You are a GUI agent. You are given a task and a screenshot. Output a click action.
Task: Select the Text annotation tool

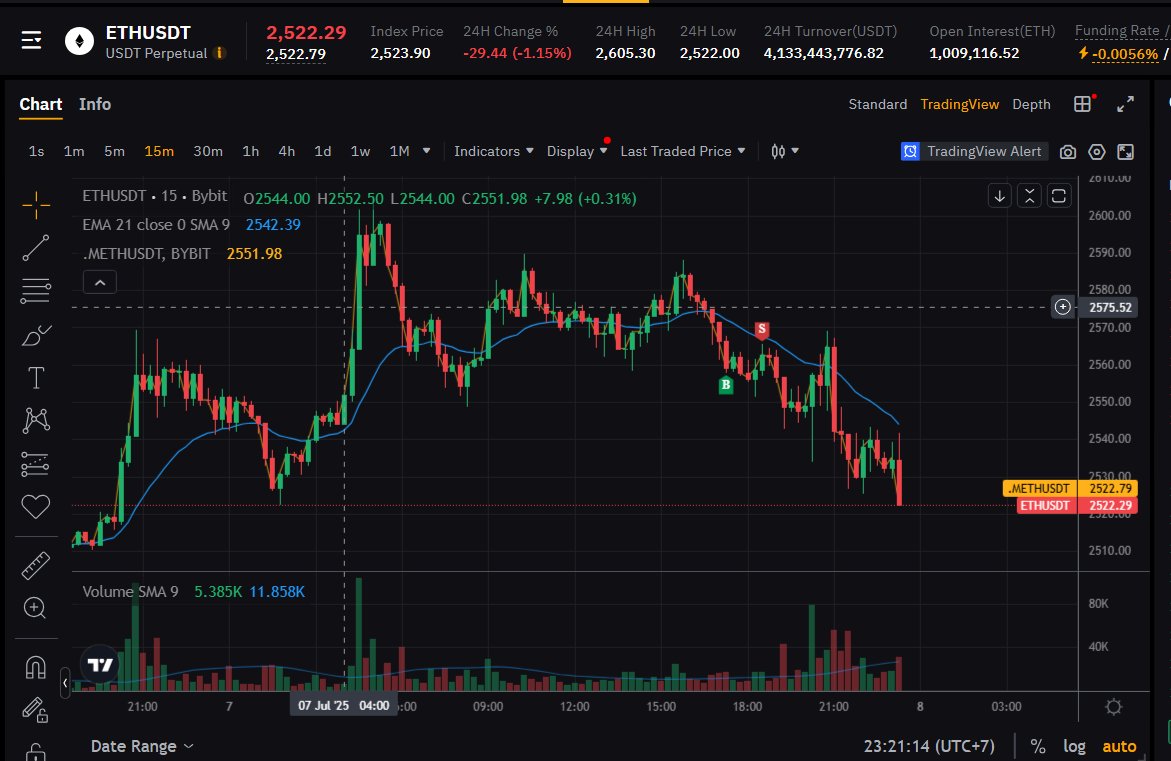(x=36, y=378)
